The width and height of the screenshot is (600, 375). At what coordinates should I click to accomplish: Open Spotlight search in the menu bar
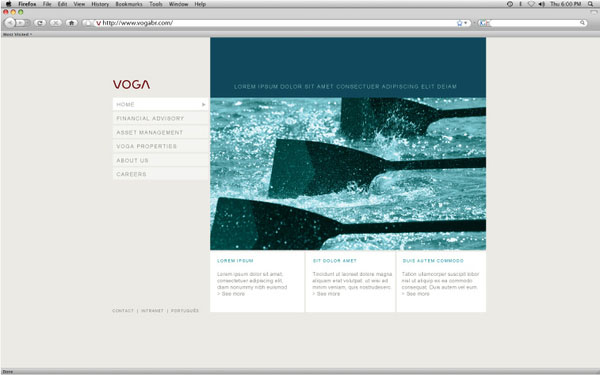click(x=590, y=4)
